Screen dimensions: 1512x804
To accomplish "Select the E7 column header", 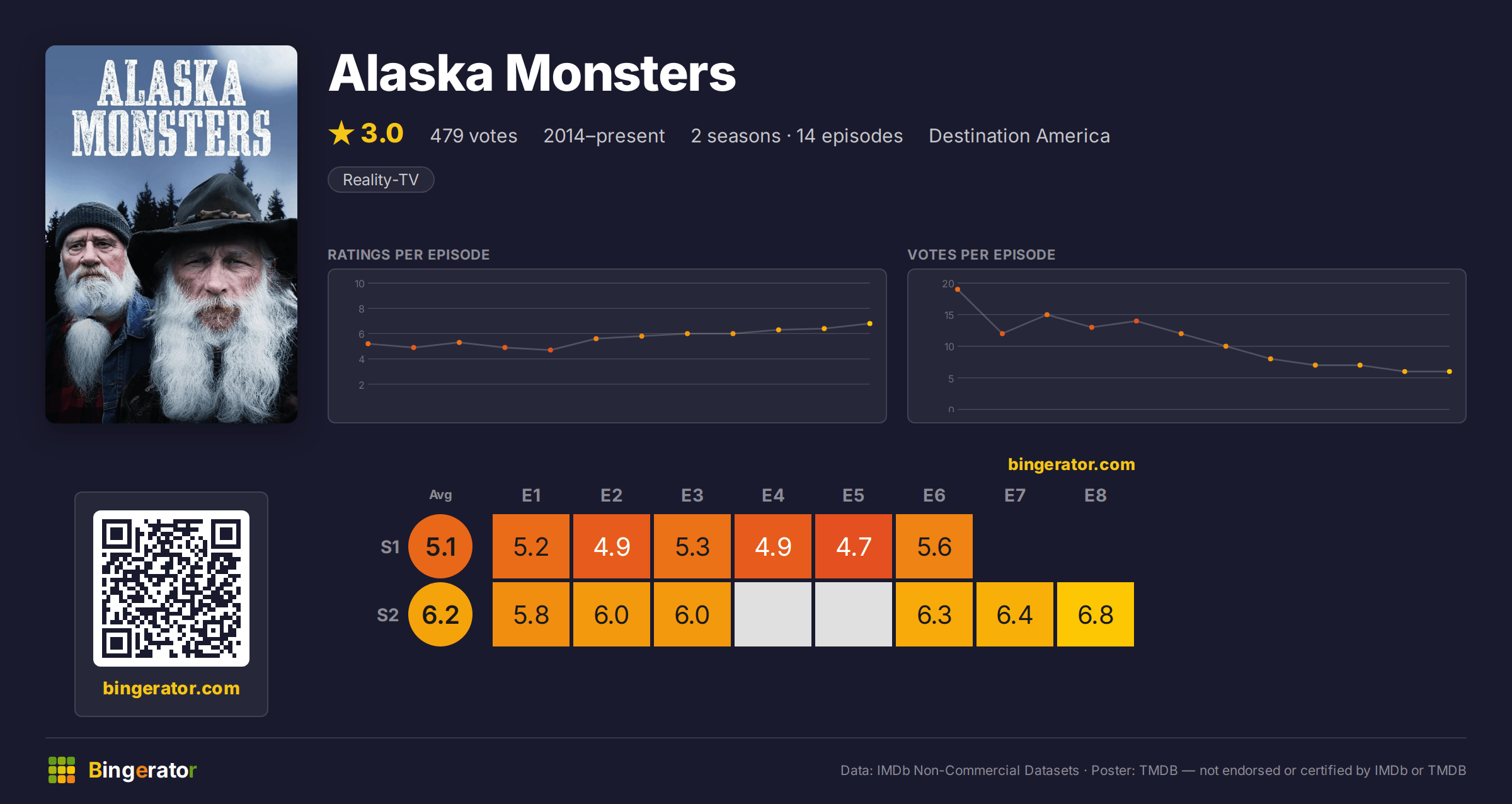I will click(1015, 495).
